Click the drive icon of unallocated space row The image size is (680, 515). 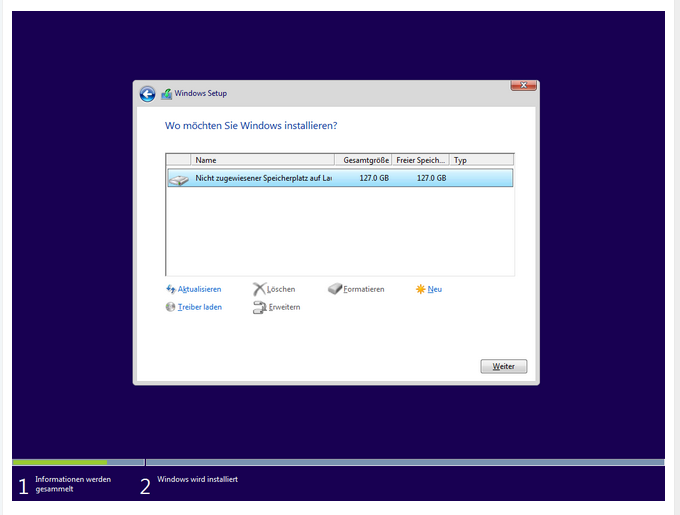point(179,179)
